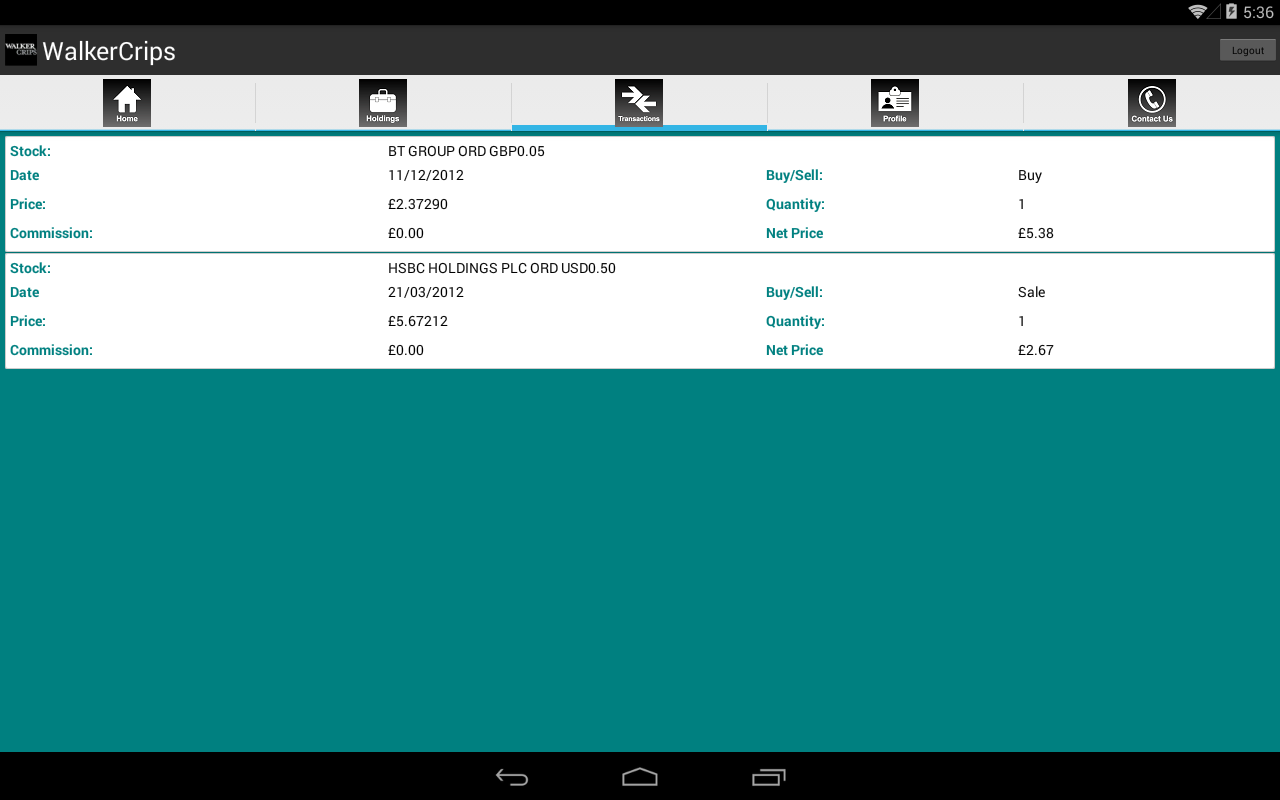Select the net price £2.67
Image resolution: width=1280 pixels, height=800 pixels.
[1036, 350]
